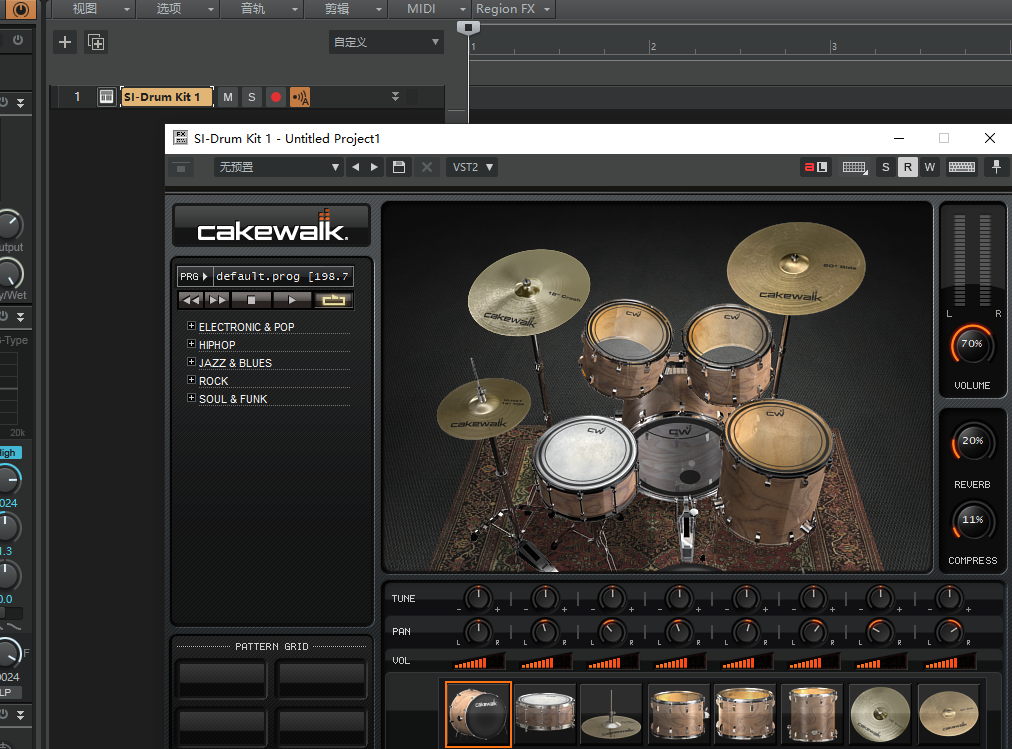Save the preset with floppy icon
Image resolution: width=1012 pixels, height=749 pixels.
(x=399, y=167)
